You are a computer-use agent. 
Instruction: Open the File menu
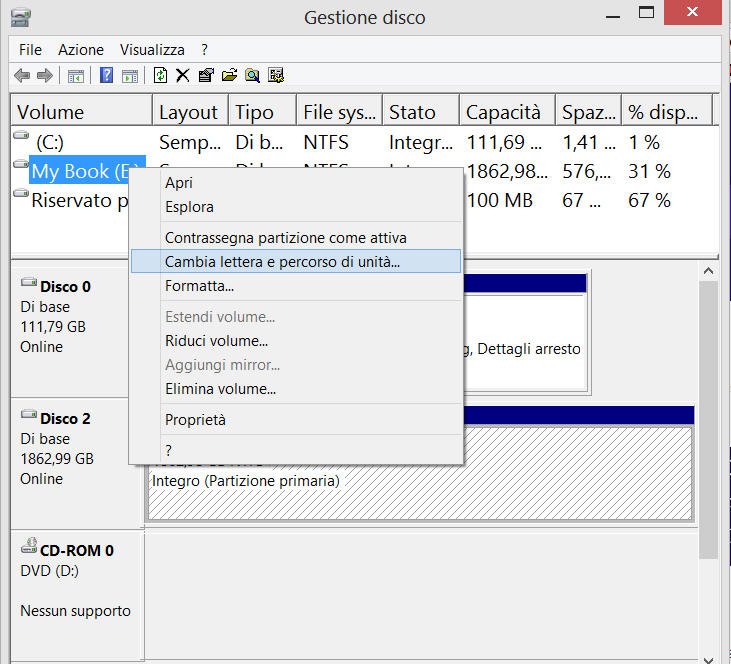30,50
